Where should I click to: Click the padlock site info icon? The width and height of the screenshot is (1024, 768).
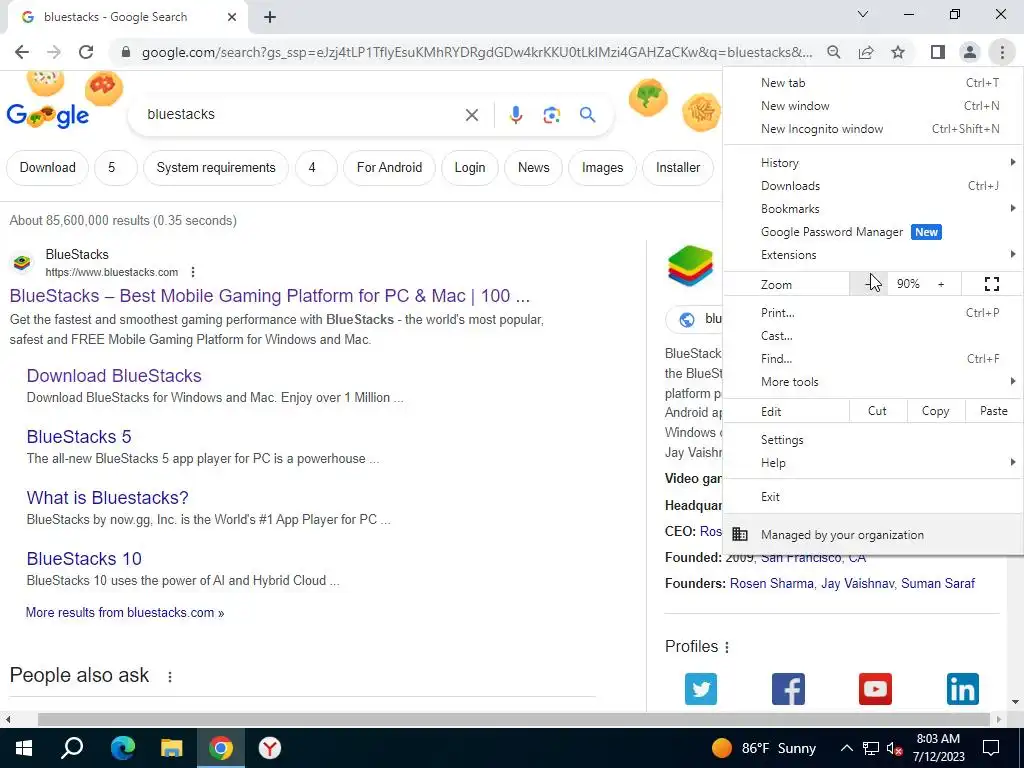126,52
